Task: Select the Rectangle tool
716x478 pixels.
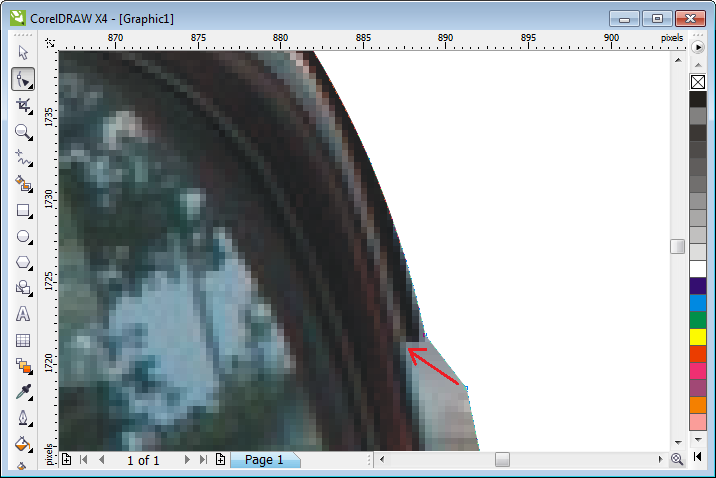Action: pyautogui.click(x=23, y=210)
